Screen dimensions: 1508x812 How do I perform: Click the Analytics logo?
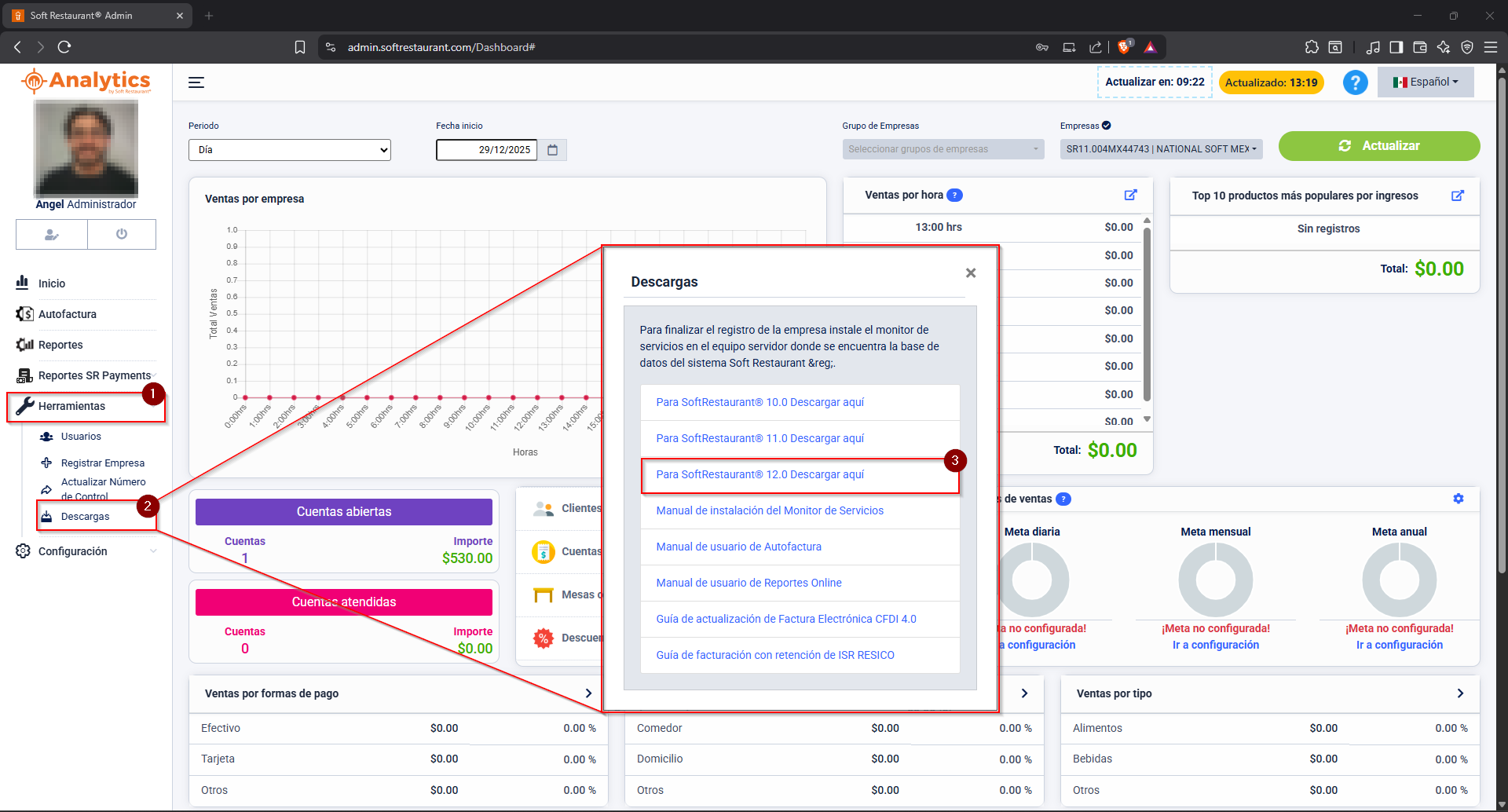(86, 82)
